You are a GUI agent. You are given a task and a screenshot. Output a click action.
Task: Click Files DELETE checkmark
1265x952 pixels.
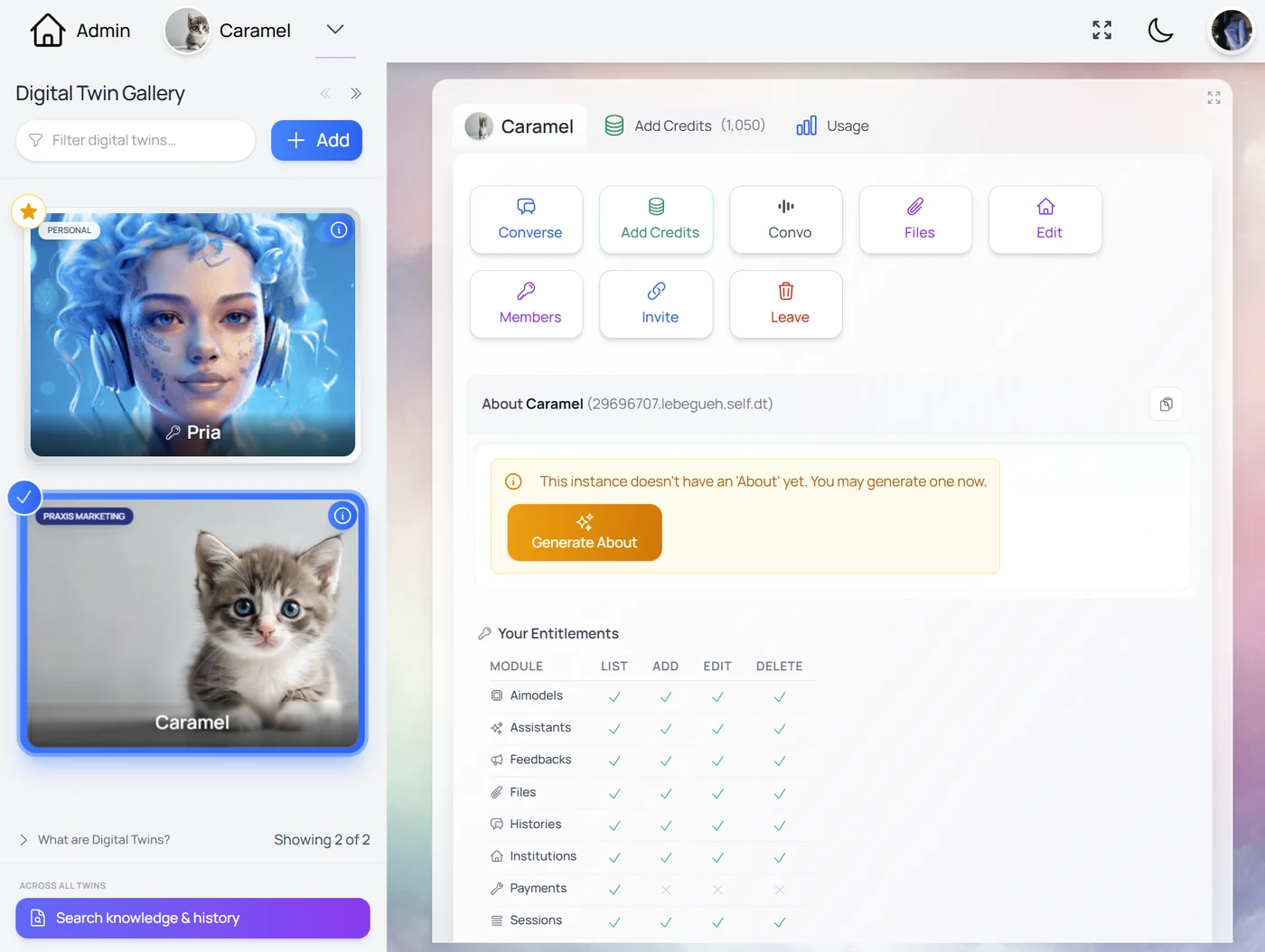click(780, 794)
